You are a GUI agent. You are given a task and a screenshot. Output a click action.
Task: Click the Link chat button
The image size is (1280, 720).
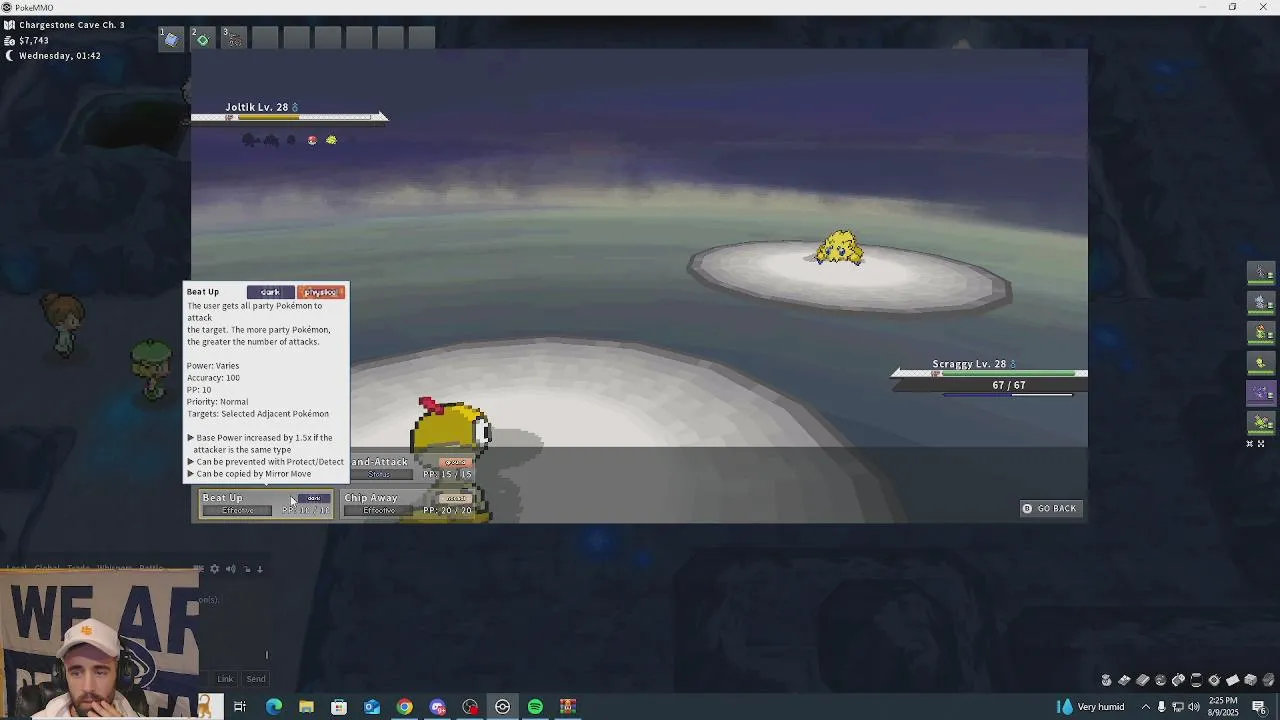[225, 679]
